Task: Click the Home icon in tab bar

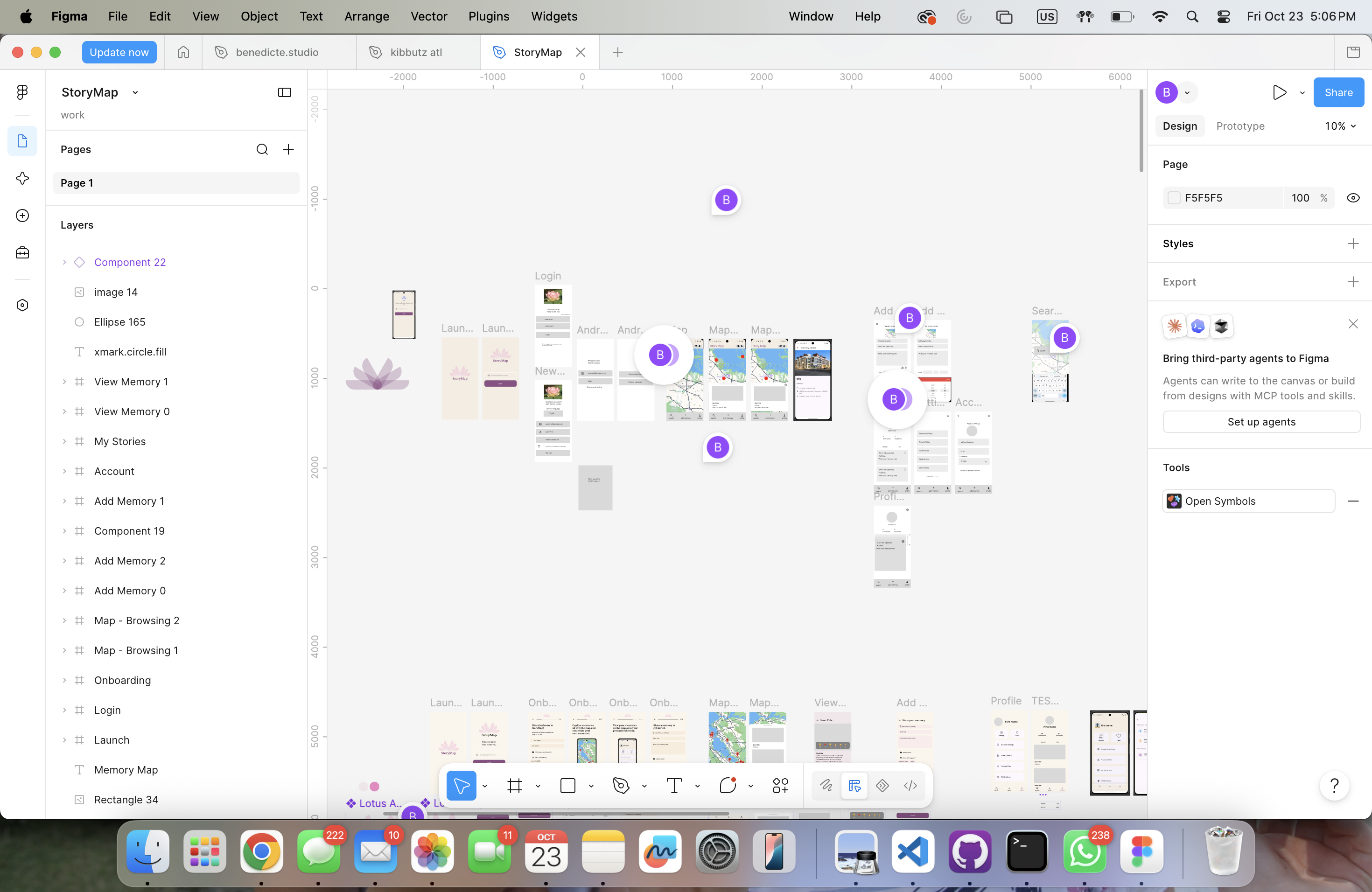Action: [x=183, y=52]
